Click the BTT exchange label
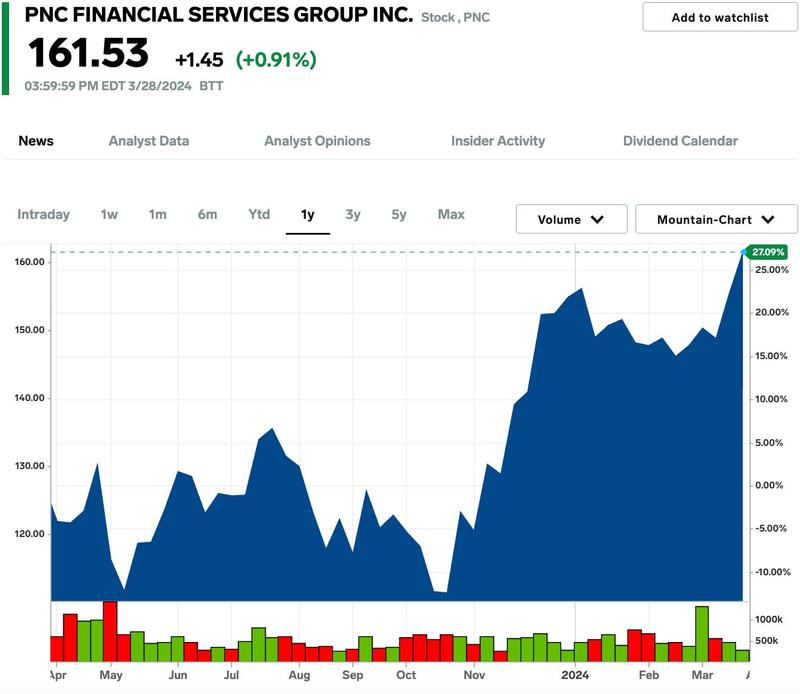 pos(211,86)
